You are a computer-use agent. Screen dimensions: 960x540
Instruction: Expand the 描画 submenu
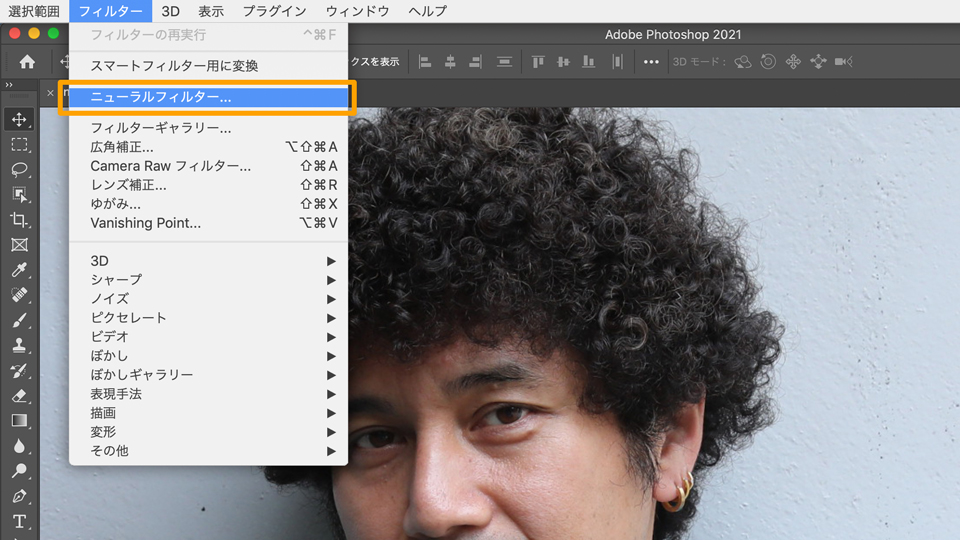click(208, 413)
